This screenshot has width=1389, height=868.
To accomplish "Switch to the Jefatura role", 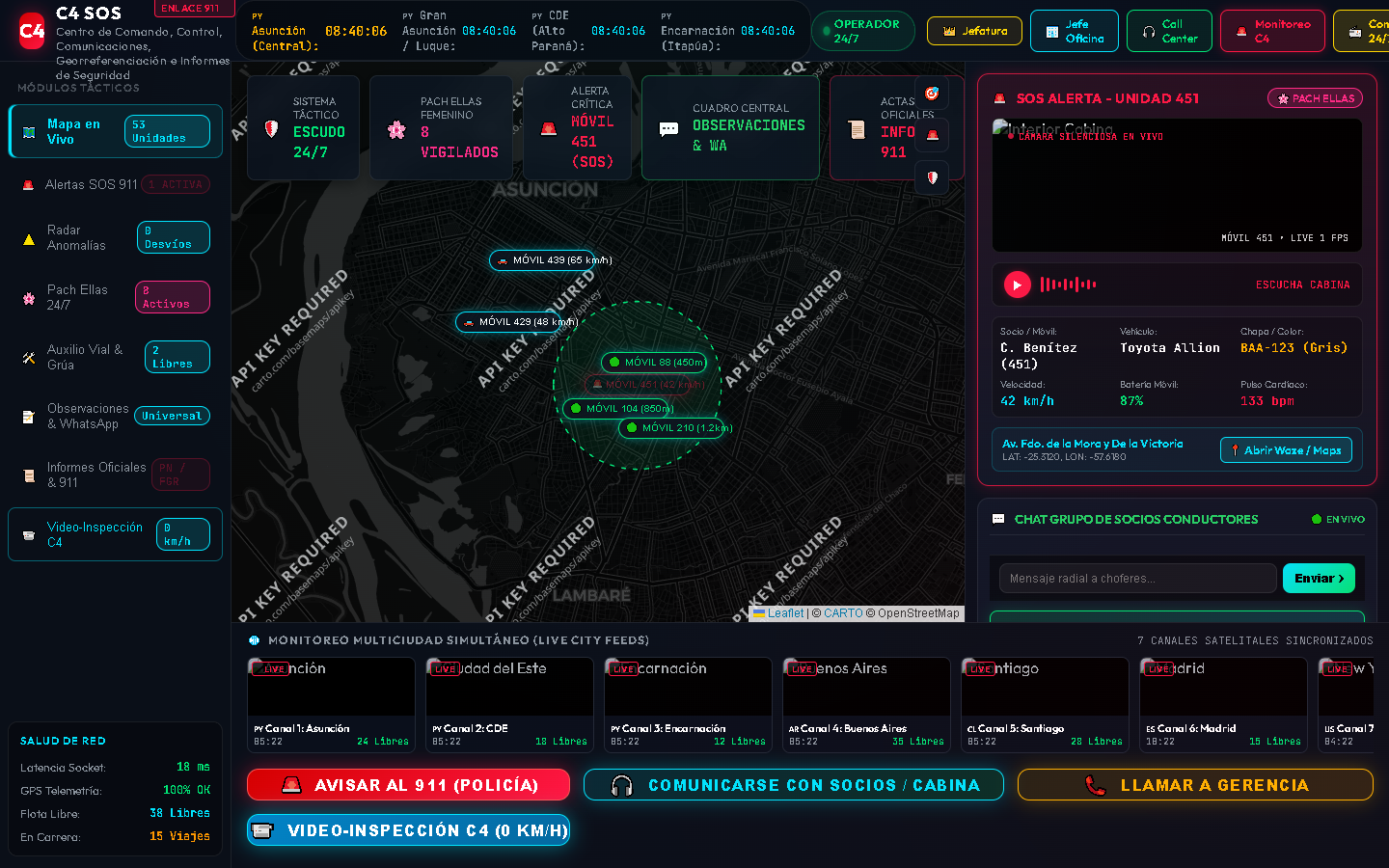I will pyautogui.click(x=974, y=31).
